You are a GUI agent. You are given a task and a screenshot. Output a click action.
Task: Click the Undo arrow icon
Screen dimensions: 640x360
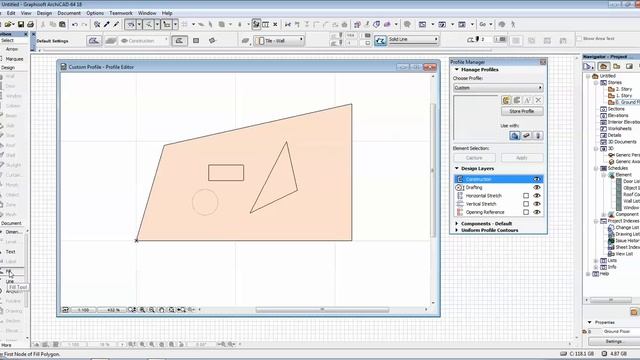click(75, 24)
